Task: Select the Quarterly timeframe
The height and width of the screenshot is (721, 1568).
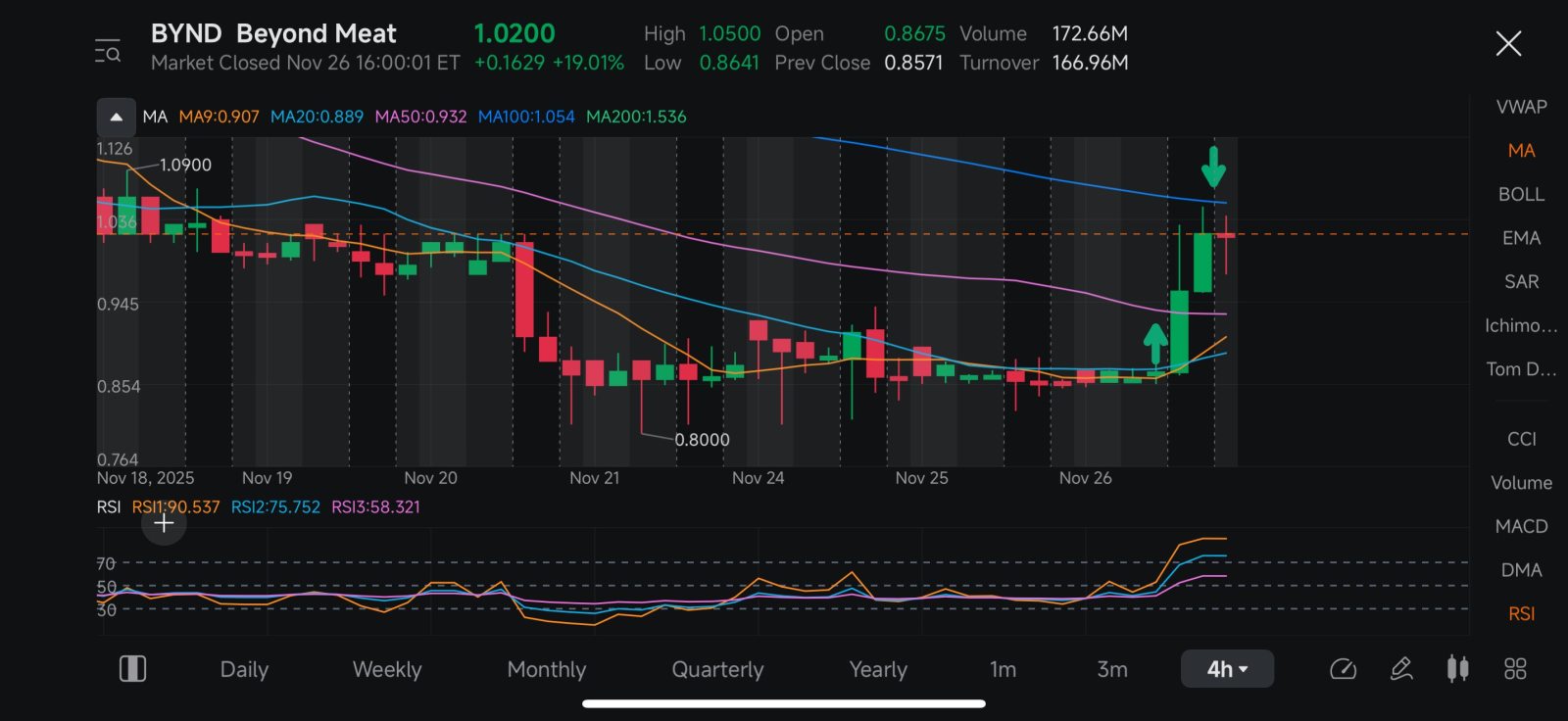Action: (717, 669)
